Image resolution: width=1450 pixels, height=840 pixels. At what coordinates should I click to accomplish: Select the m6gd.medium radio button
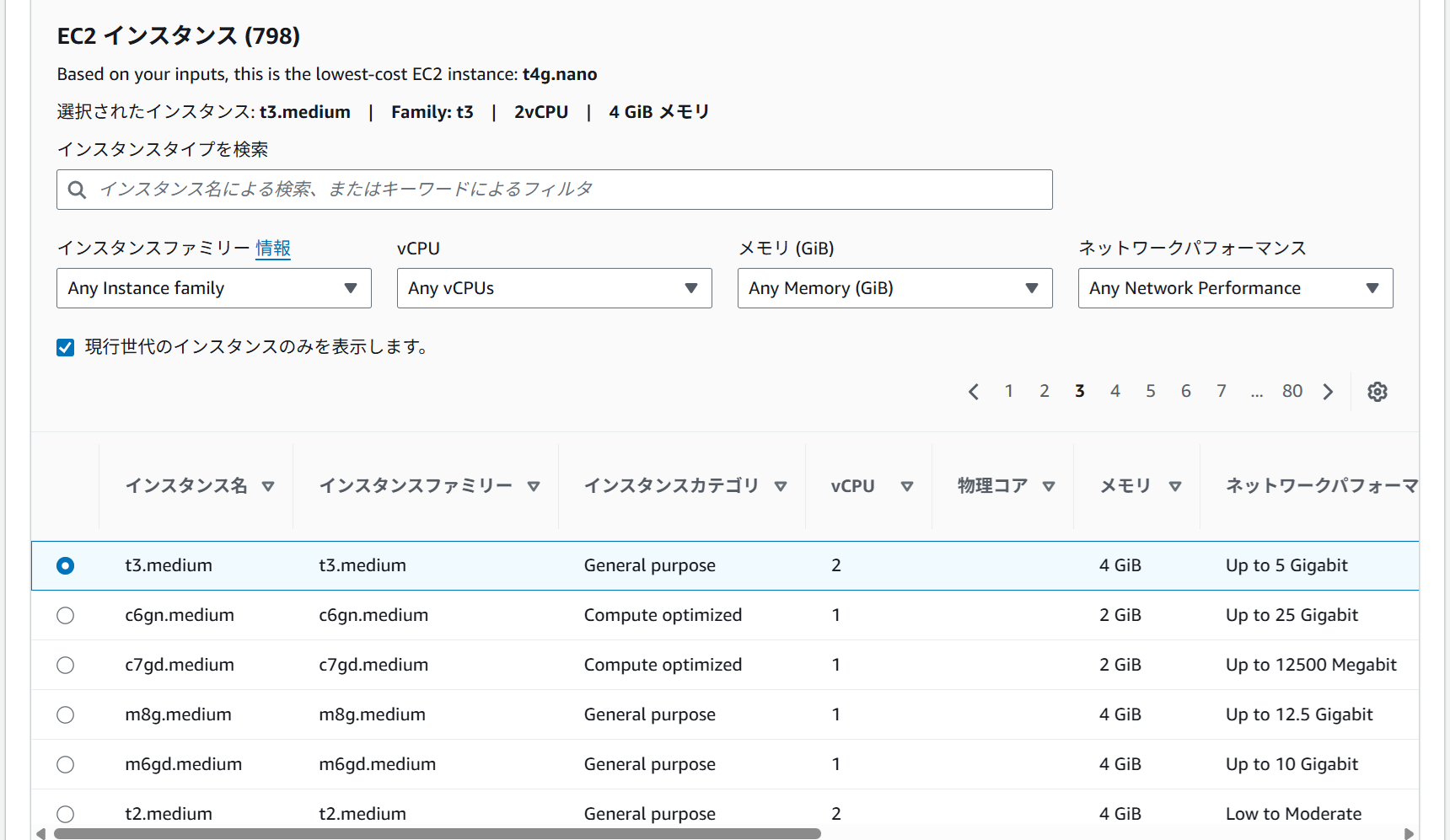[x=66, y=764]
